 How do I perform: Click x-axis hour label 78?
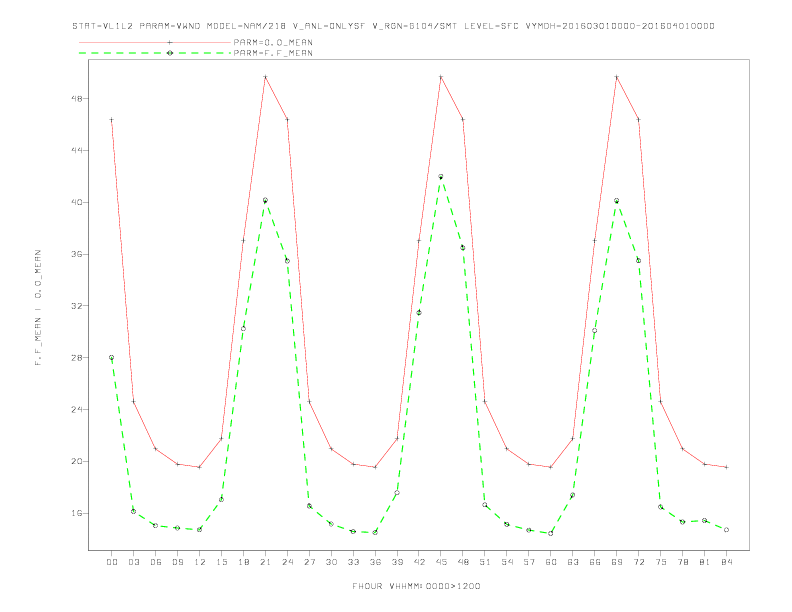click(682, 562)
